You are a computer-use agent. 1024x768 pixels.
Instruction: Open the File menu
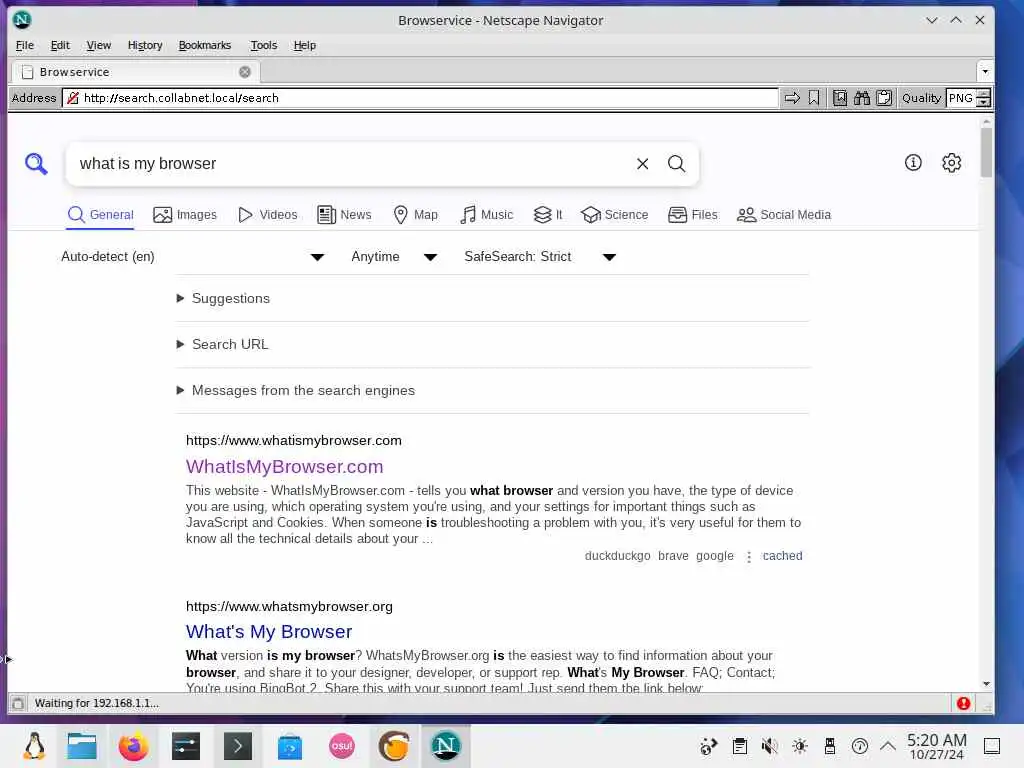coord(25,45)
